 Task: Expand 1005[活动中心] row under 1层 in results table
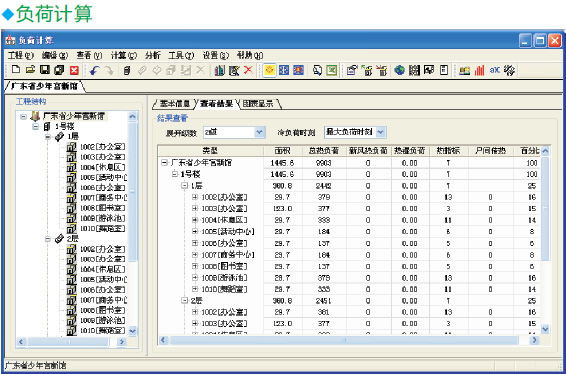(x=195, y=231)
